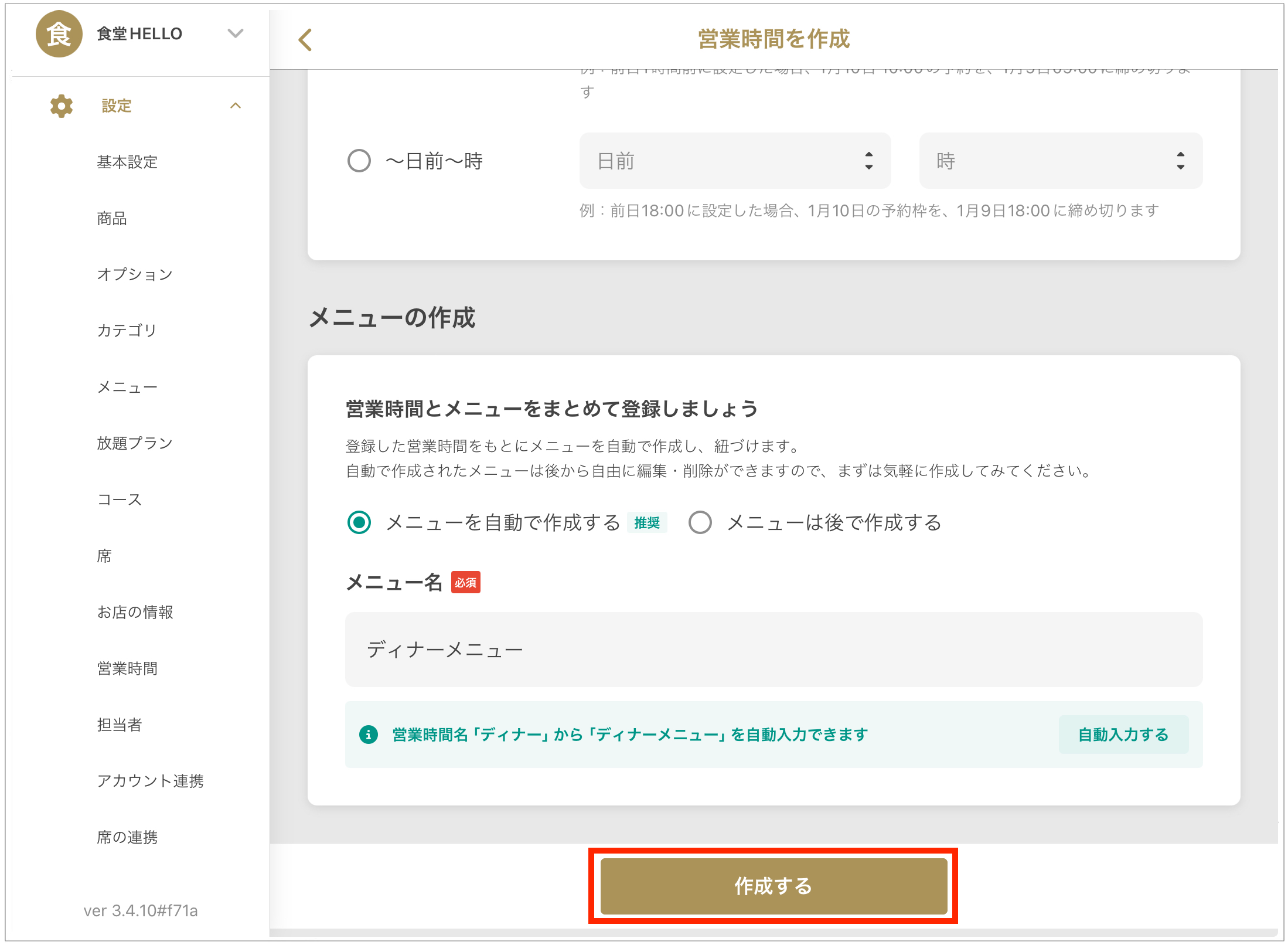Open 営業時間 in the sidebar menu

127,668
